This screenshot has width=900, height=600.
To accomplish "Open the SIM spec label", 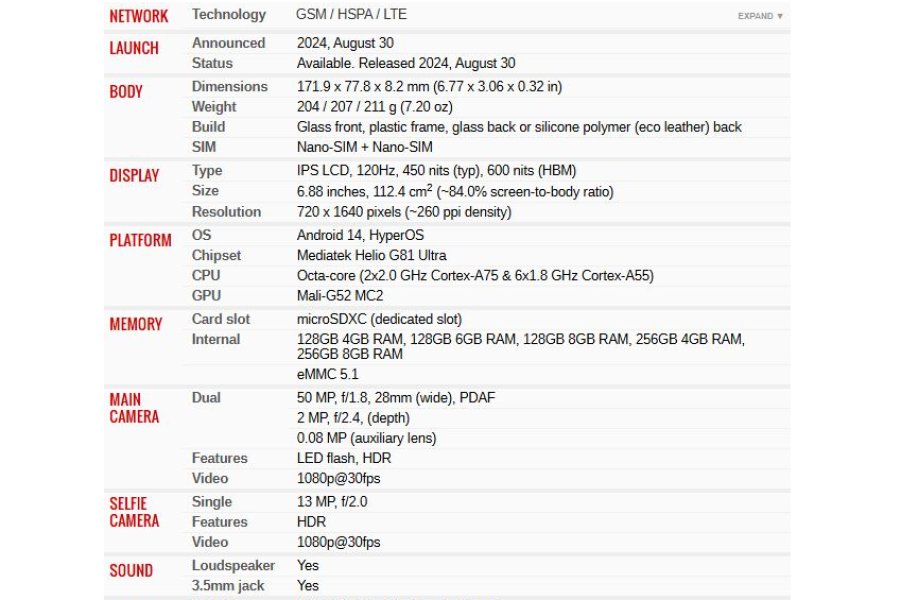I will tap(204, 147).
